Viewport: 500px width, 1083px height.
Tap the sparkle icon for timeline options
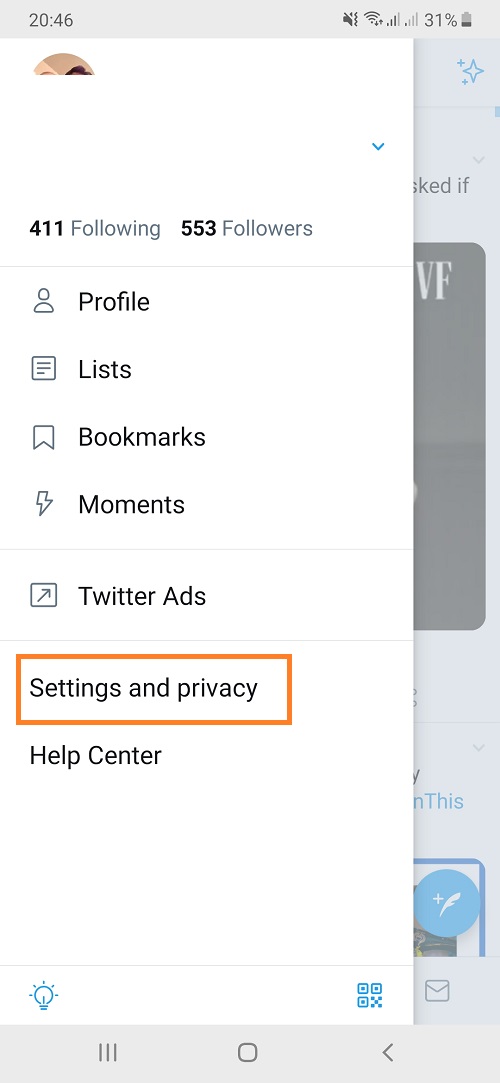[470, 71]
